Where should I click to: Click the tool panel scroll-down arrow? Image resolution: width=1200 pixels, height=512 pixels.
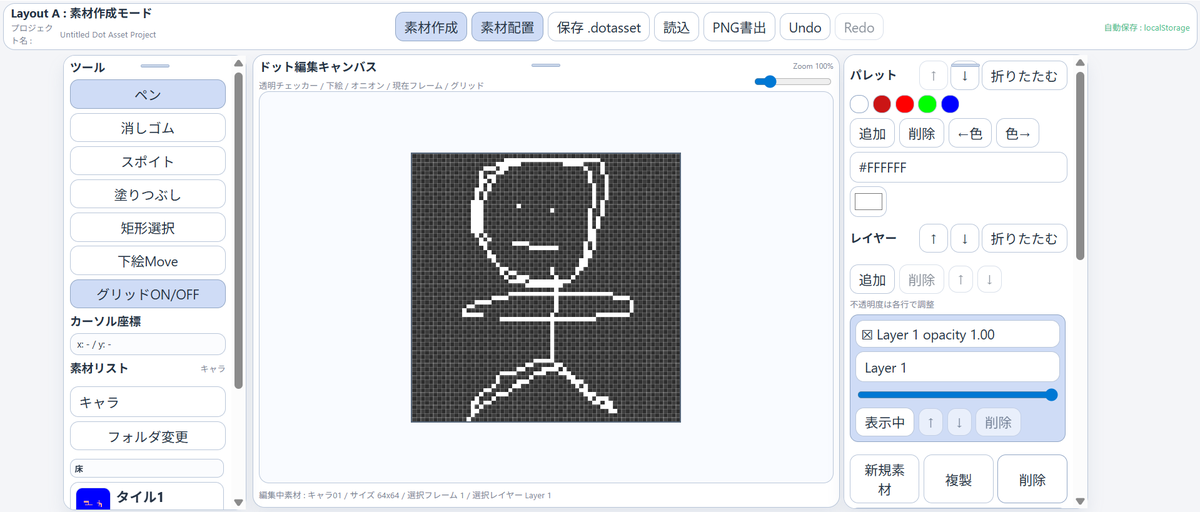click(x=238, y=502)
